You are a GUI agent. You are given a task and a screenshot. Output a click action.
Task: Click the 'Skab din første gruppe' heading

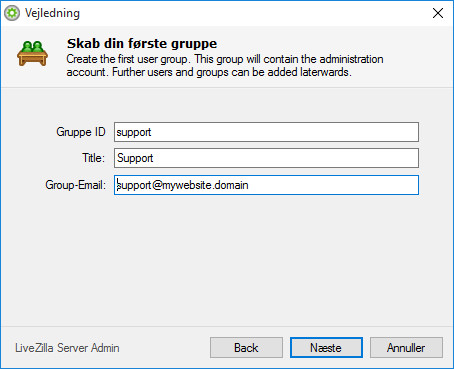pos(142,44)
